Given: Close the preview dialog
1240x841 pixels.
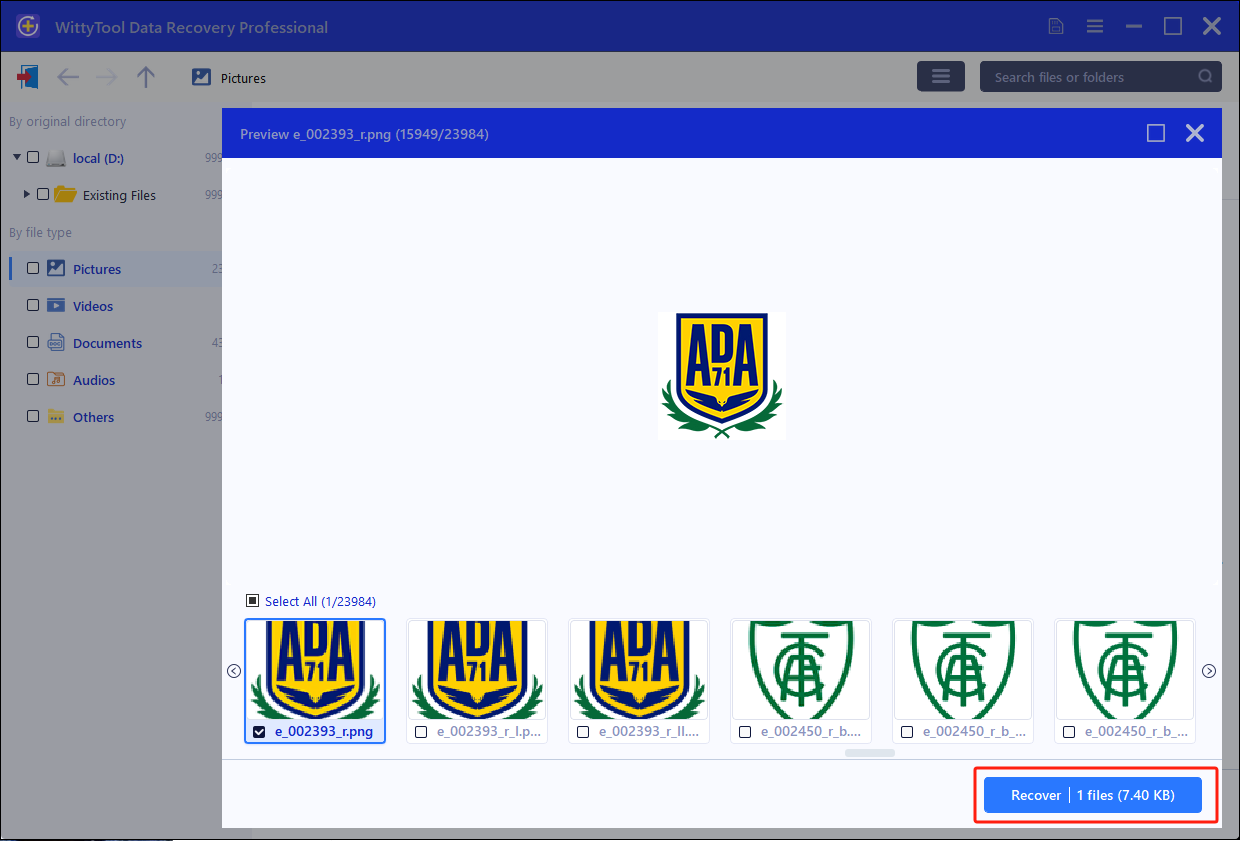Looking at the screenshot, I should [x=1194, y=133].
